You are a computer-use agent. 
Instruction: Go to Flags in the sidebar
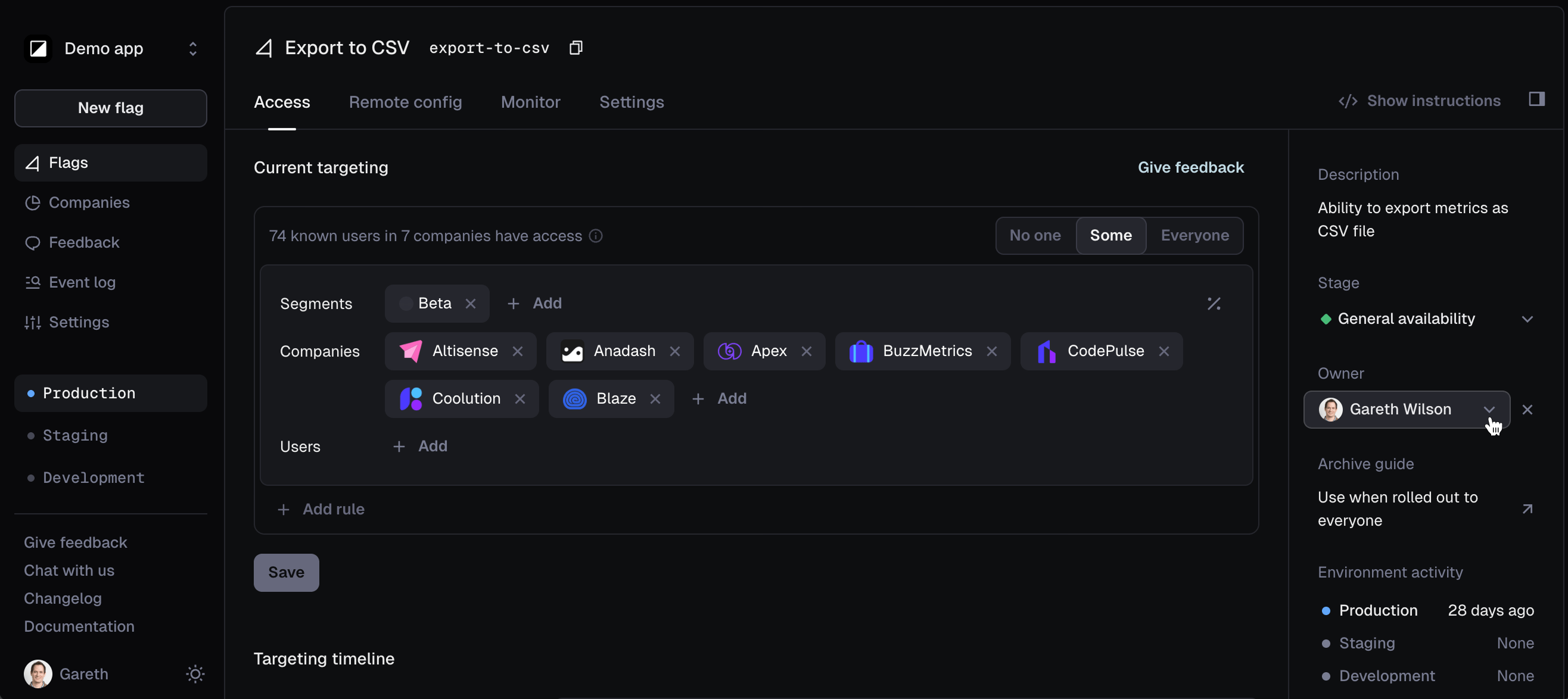(110, 163)
